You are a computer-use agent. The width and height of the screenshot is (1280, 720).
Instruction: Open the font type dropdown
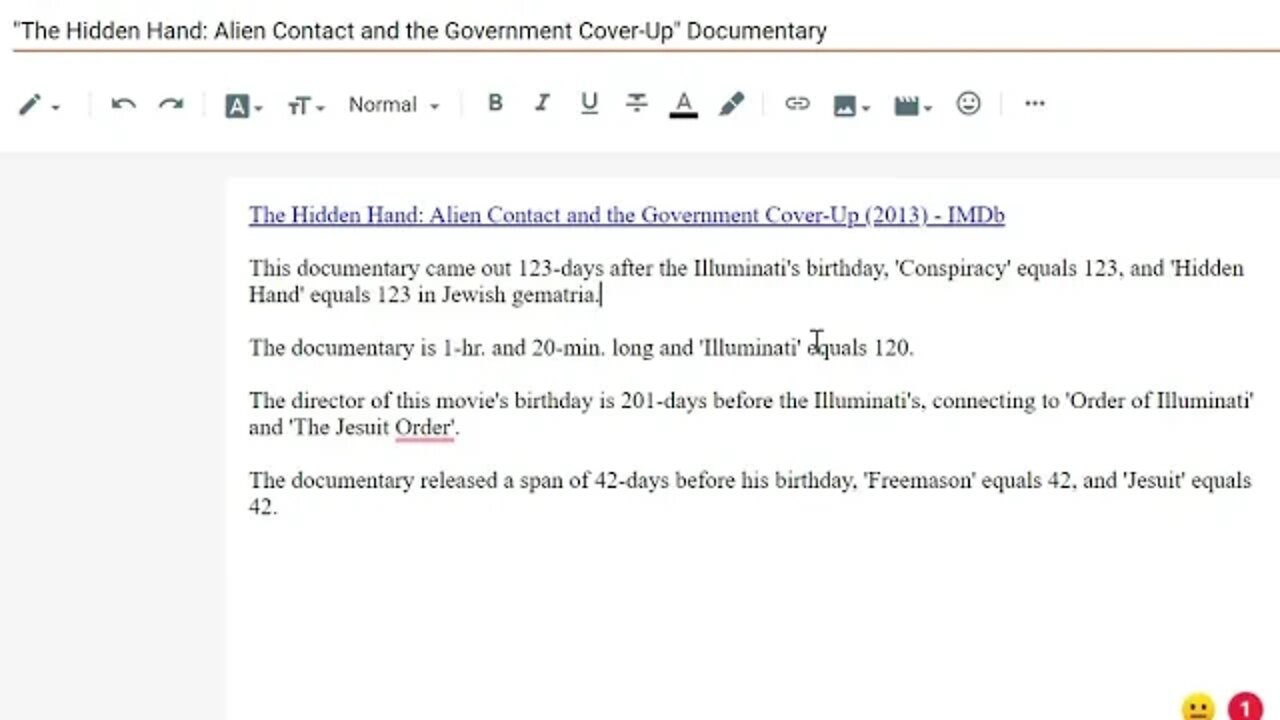tap(243, 105)
